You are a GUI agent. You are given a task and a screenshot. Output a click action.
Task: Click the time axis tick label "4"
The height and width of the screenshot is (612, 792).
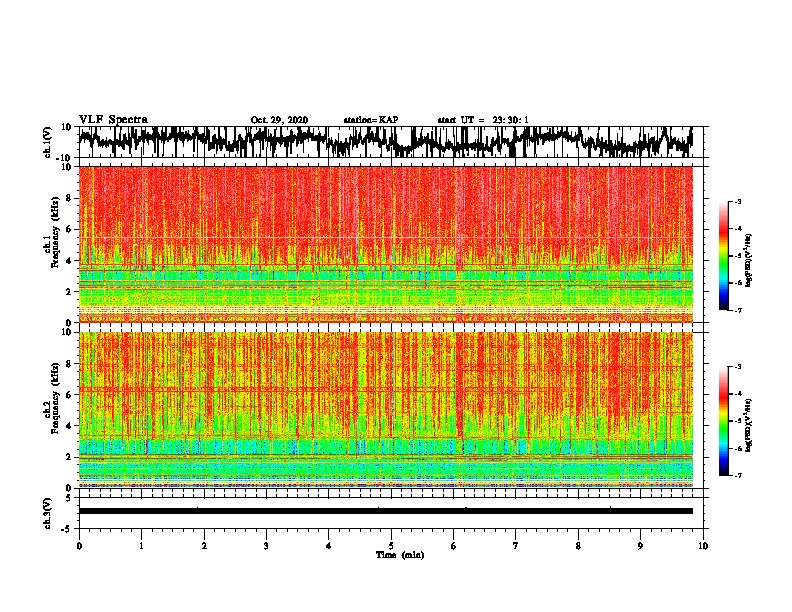[329, 546]
